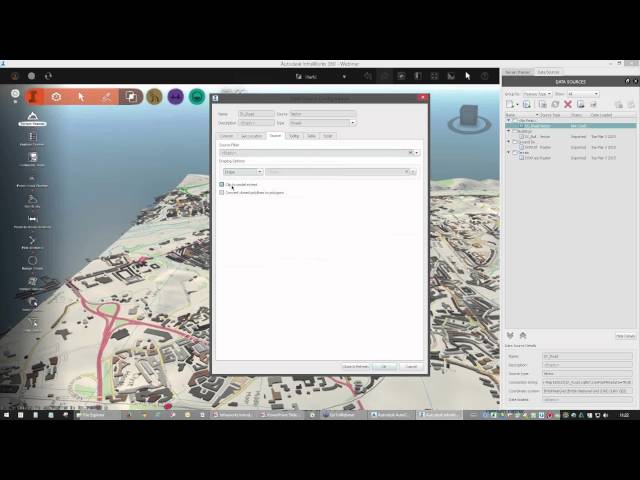Screen dimensions: 640x480
Task: Click the refresh data source icon beside red X
Action: point(555,104)
